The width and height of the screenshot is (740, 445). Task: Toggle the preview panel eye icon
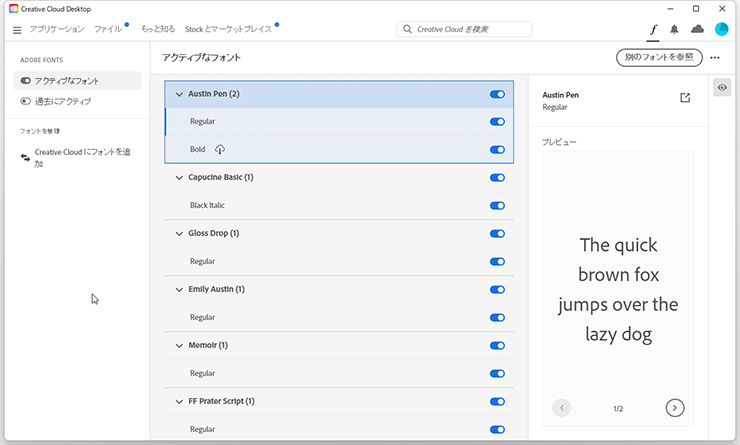pos(722,87)
